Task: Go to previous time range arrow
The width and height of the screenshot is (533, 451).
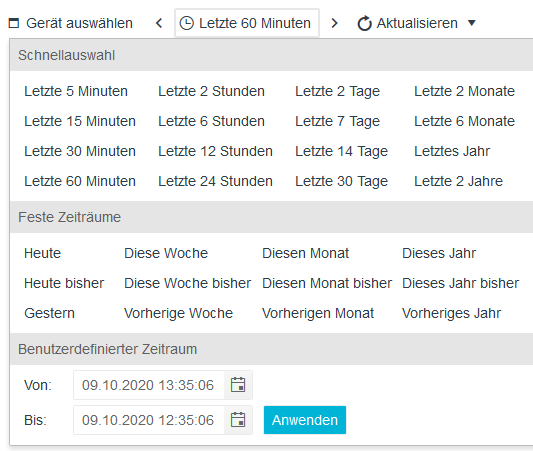Action: pos(159,23)
